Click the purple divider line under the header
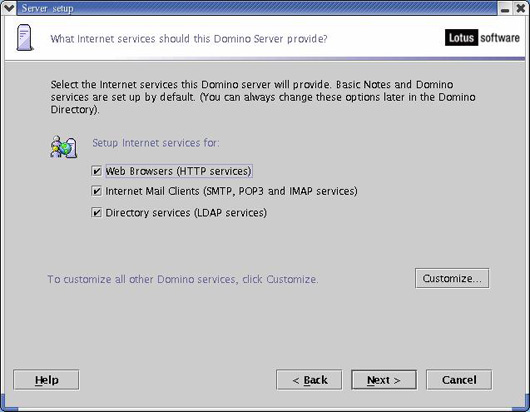530x412 pixels. click(x=265, y=59)
